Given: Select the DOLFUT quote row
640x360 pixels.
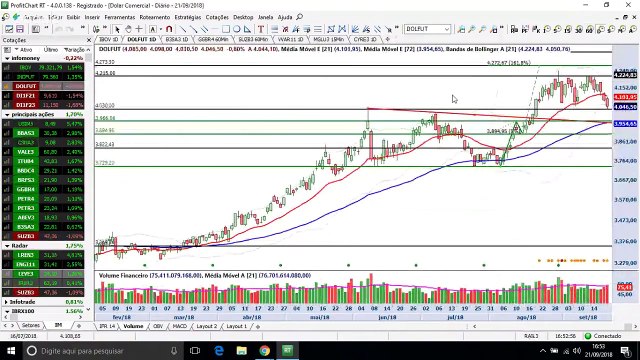Looking at the screenshot, I should pos(43,86).
